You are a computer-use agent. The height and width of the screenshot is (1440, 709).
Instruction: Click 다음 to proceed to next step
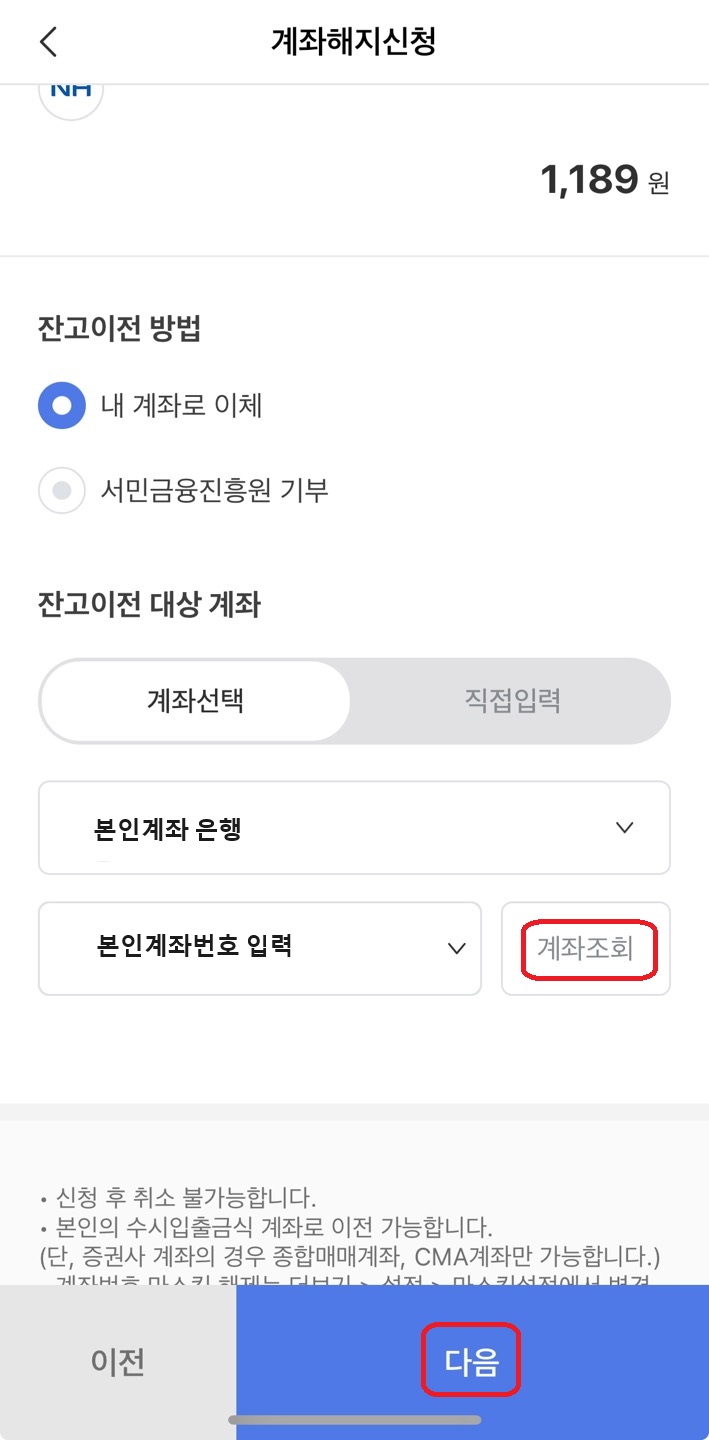[x=471, y=1359]
